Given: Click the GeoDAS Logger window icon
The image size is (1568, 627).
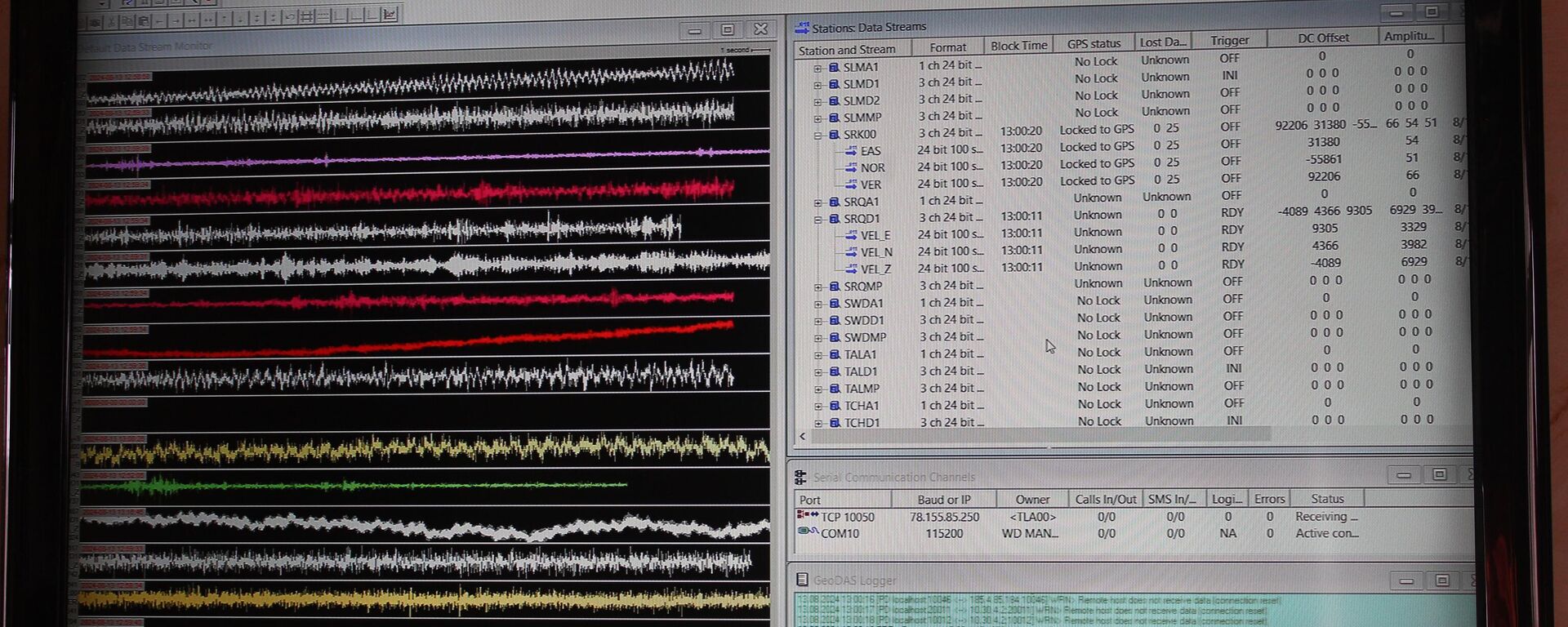Looking at the screenshot, I should pyautogui.click(x=802, y=580).
